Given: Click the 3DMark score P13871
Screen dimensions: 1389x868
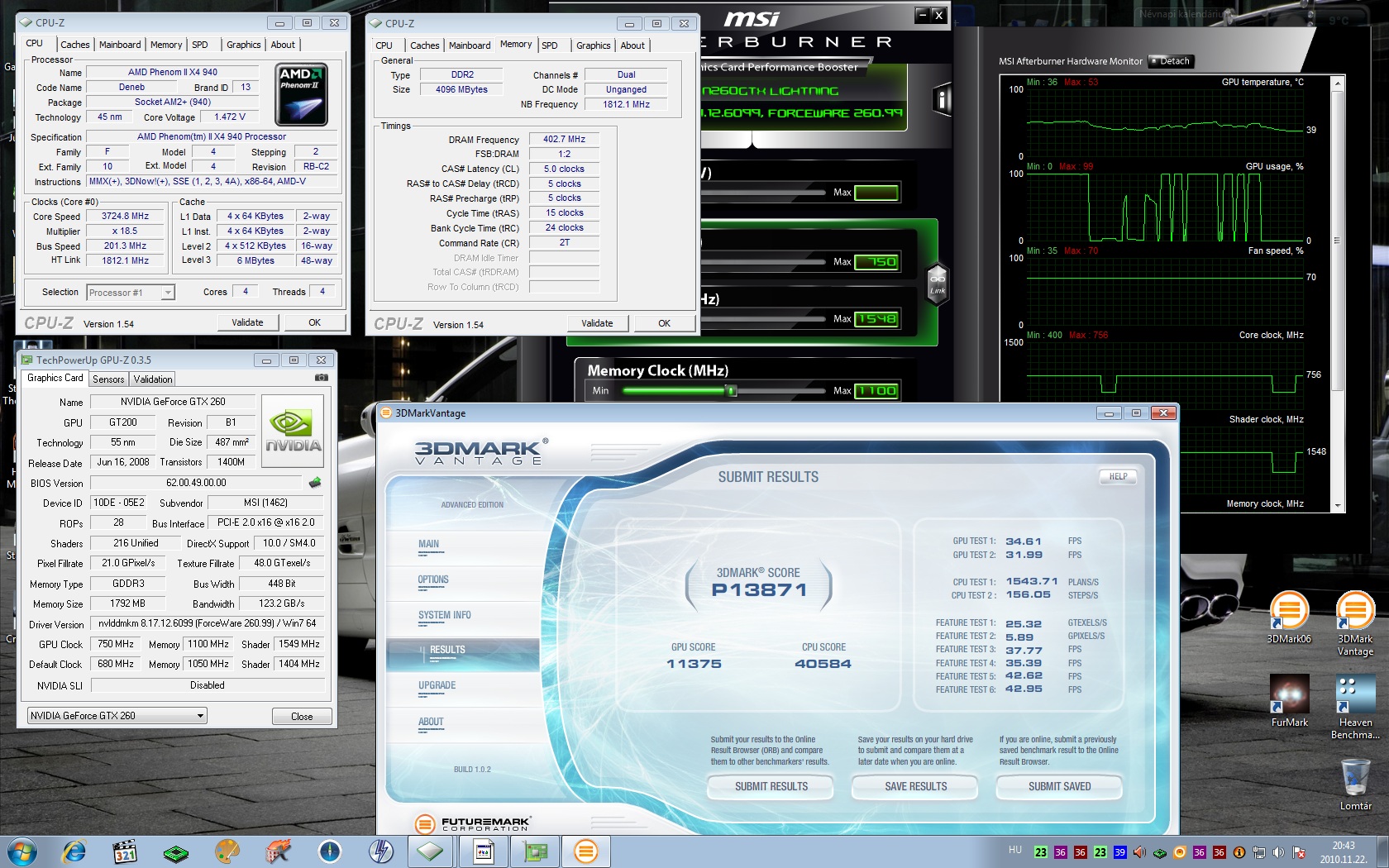Looking at the screenshot, I should coord(759,590).
